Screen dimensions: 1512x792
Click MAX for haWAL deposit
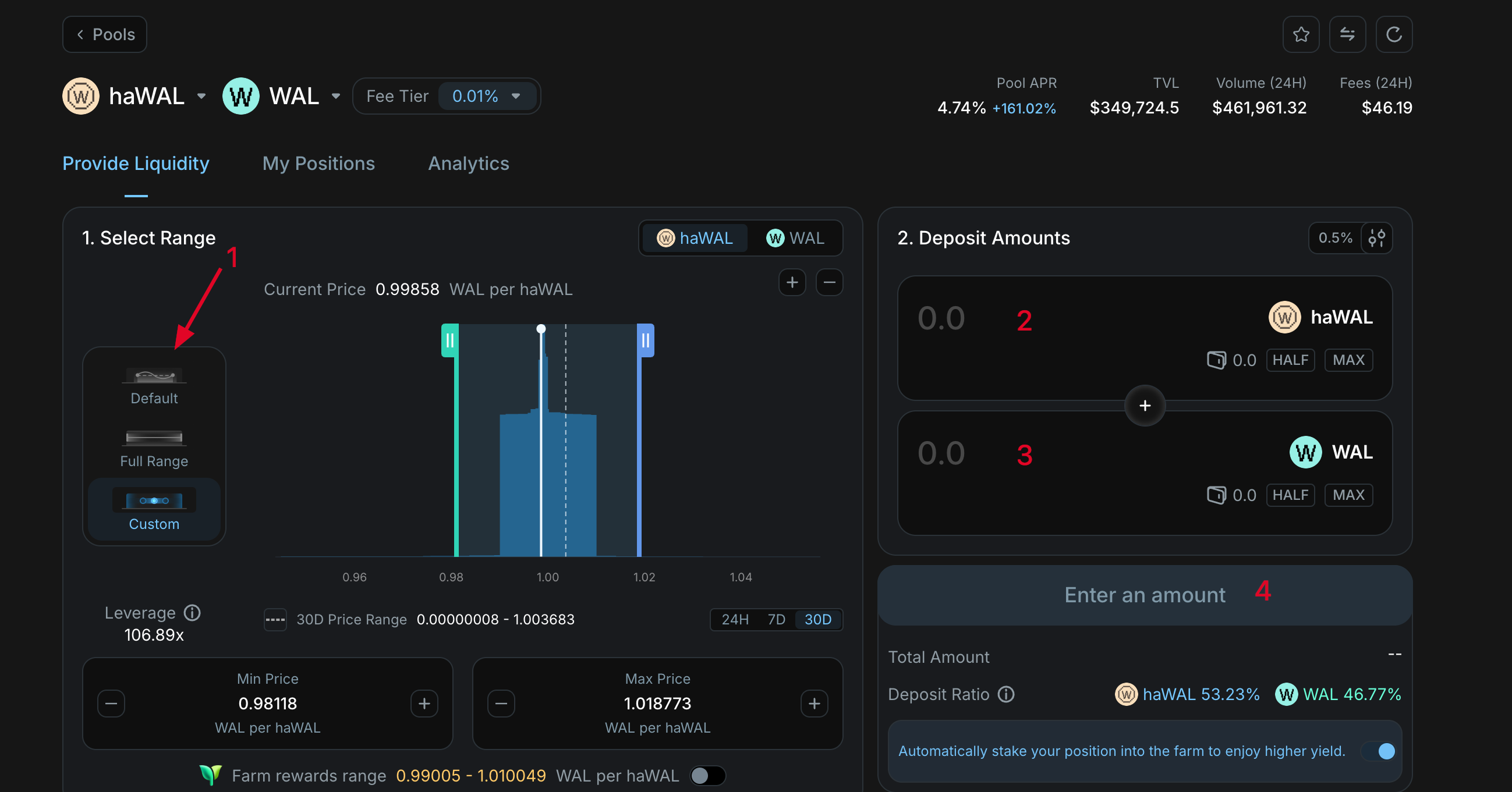(x=1348, y=360)
